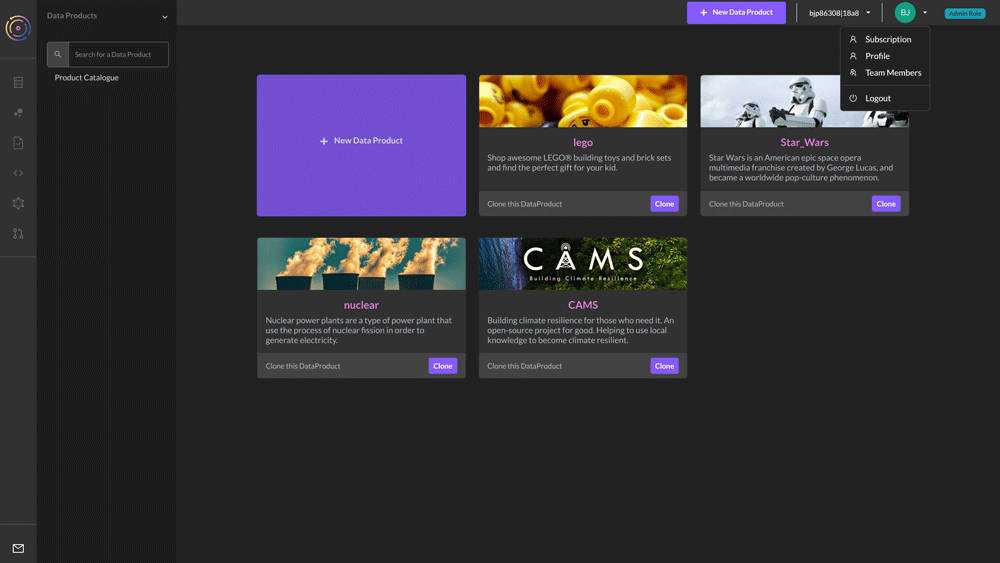Screen dimensions: 1000x563
Task: Open the table-list sidebar icon
Action: click(x=18, y=82)
